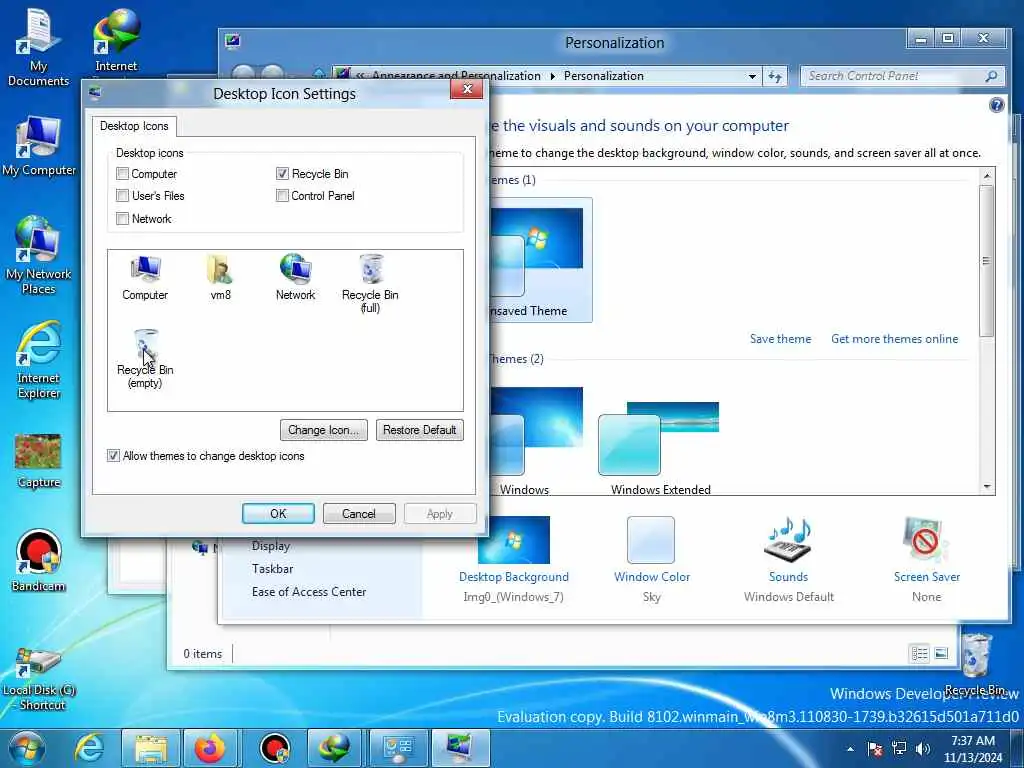Open the My Network Places desktop icon
Viewport: 1024px width, 768px height.
point(39,255)
